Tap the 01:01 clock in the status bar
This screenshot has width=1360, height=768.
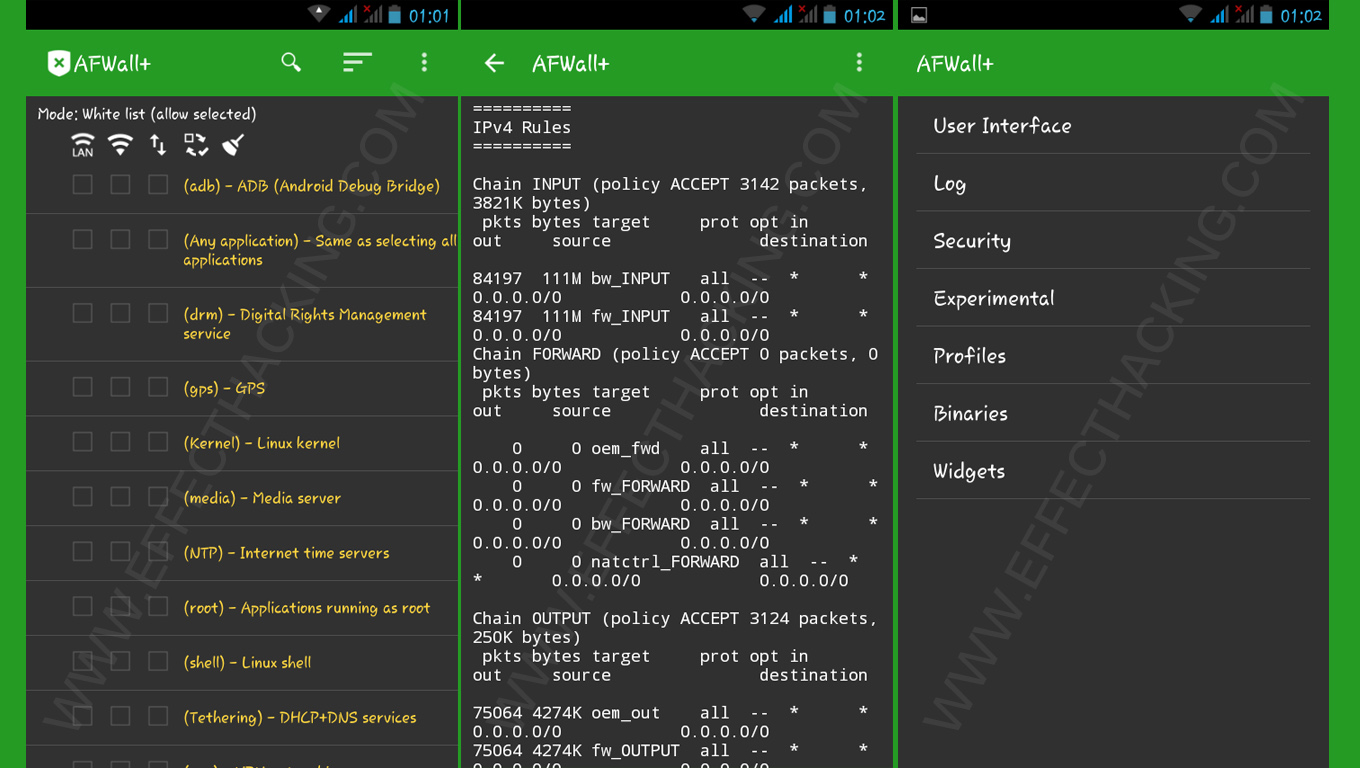point(429,15)
